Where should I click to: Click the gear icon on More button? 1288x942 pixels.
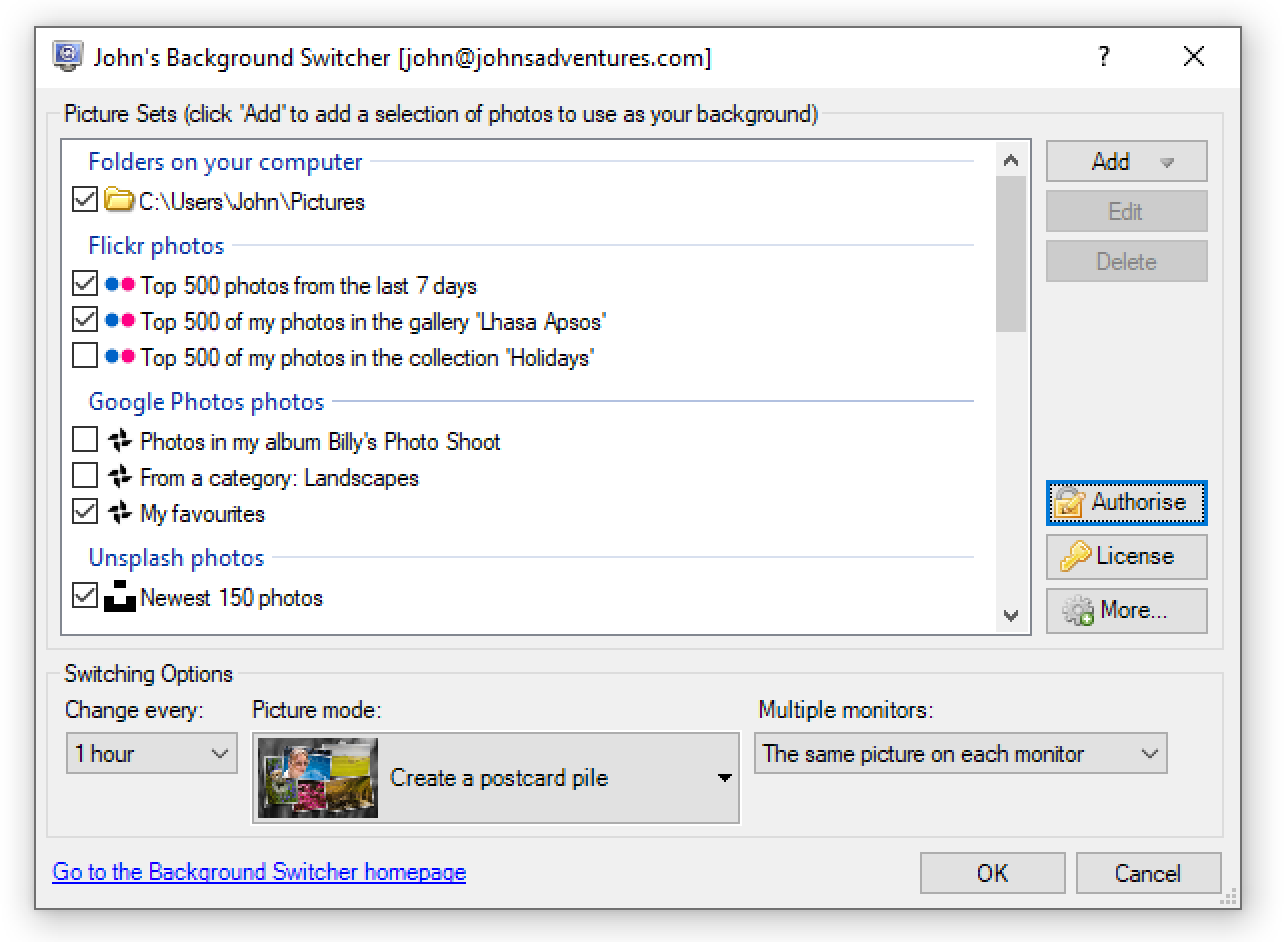(x=1078, y=611)
